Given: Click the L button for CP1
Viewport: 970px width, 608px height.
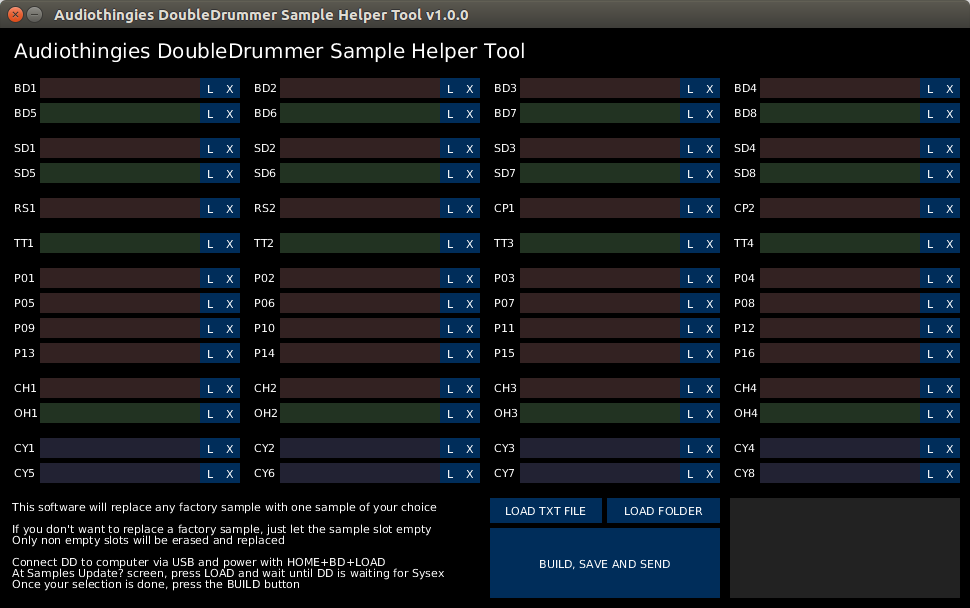Looking at the screenshot, I should click(x=690, y=208).
